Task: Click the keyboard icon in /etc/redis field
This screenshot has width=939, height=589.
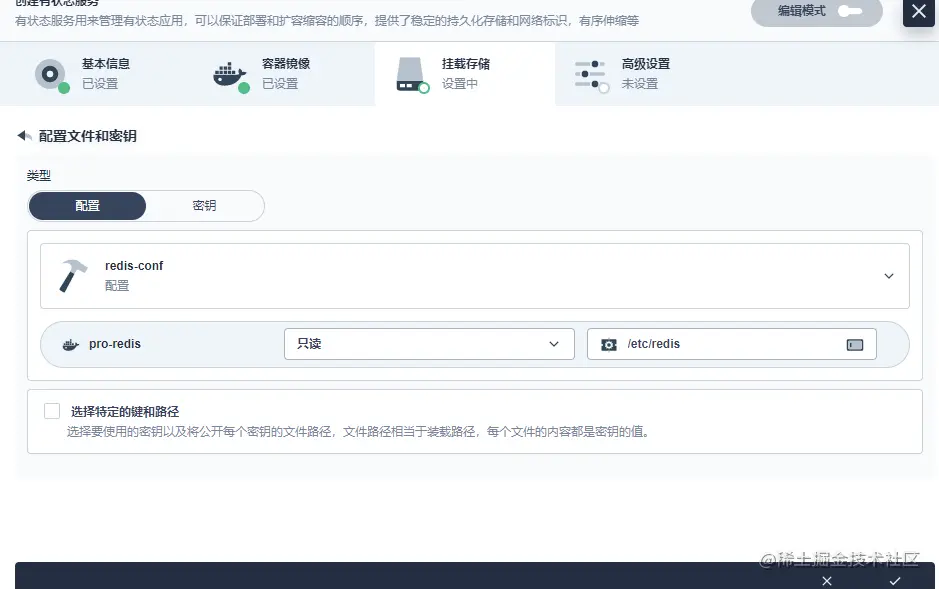Action: [855, 345]
